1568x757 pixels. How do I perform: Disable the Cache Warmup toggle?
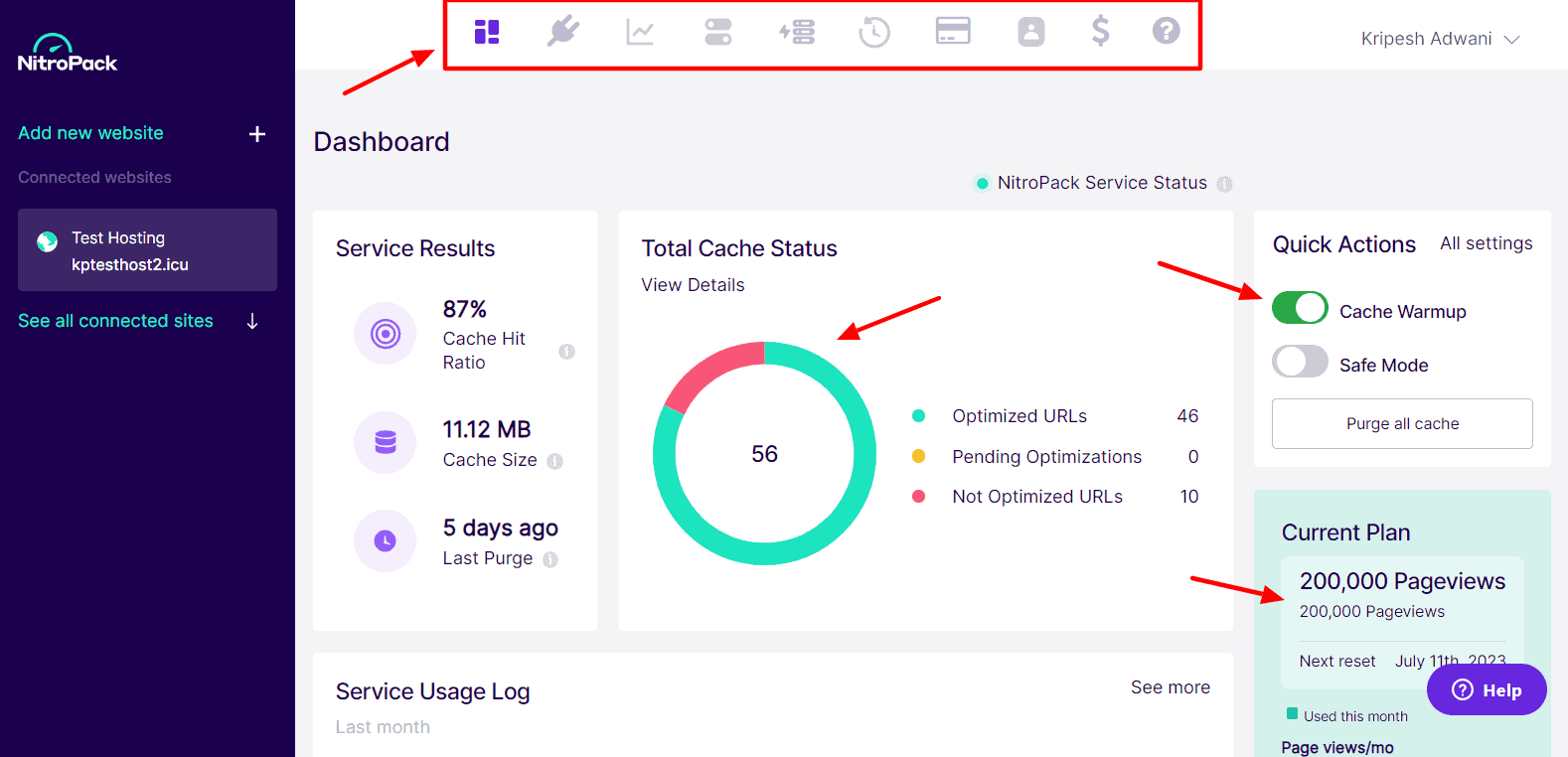[1300, 308]
